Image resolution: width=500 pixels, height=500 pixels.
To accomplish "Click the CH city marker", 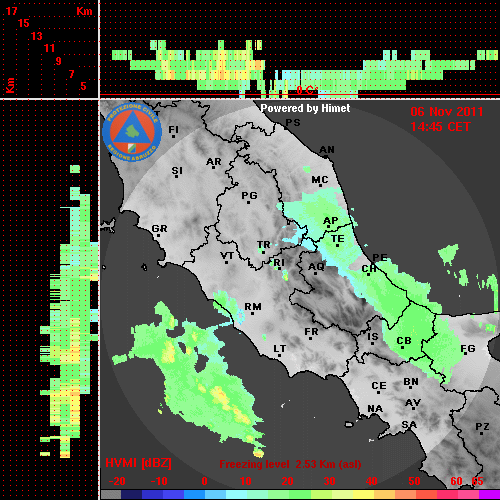I will click(369, 270).
